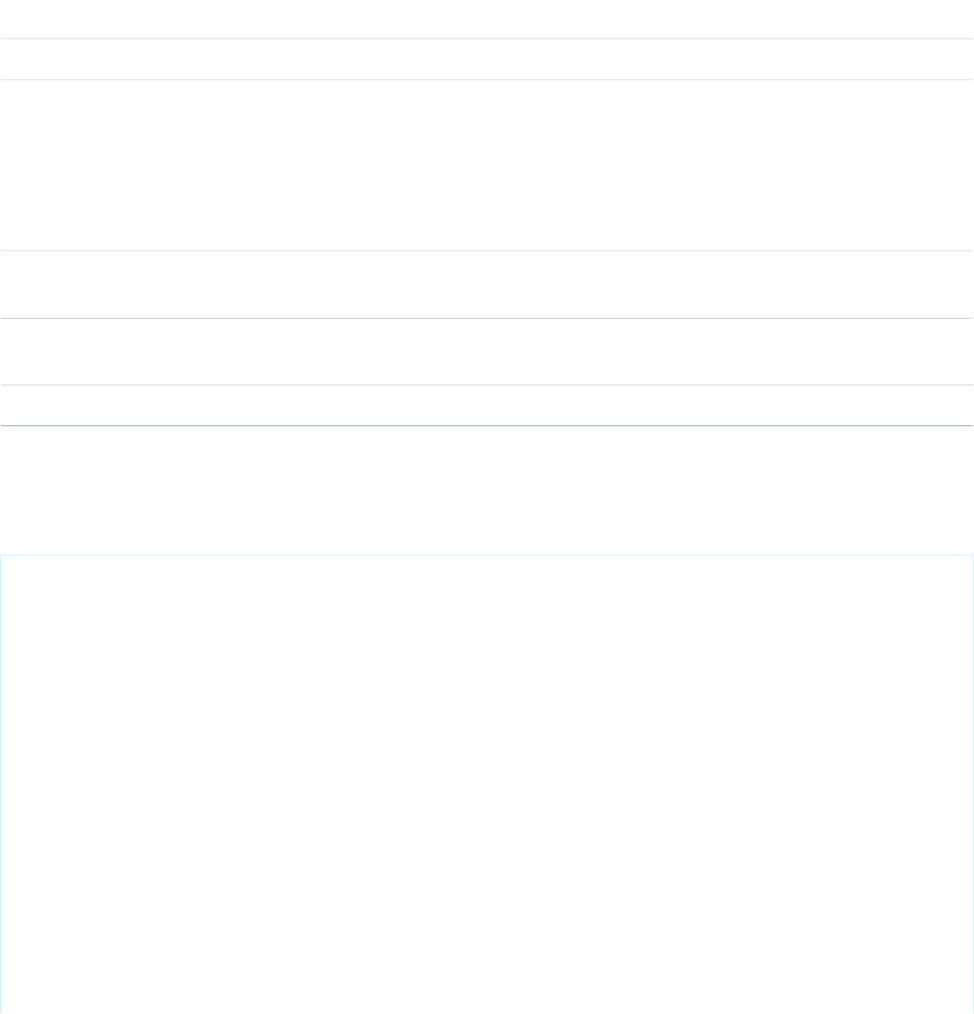The width and height of the screenshot is (974, 1014).
Task: Click the blank row between third and fourth dividers
Action: (487, 284)
